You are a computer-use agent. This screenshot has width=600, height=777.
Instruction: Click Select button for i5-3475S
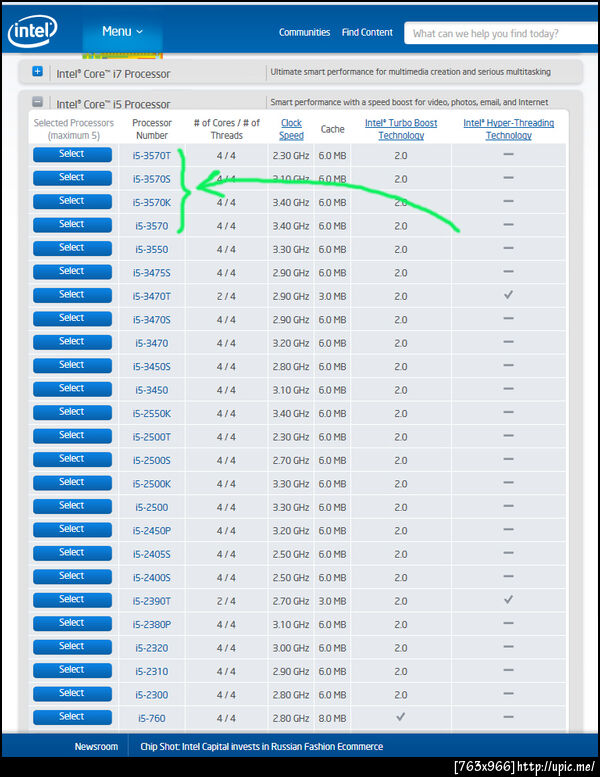[72, 272]
